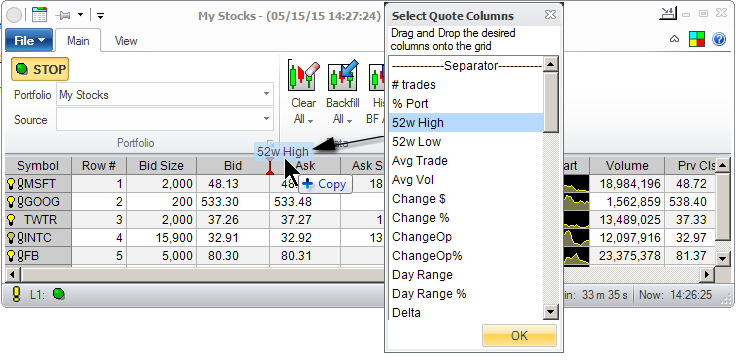The width and height of the screenshot is (742, 363).
Task: Click the columns list scroll down arrow
Action: point(551,312)
